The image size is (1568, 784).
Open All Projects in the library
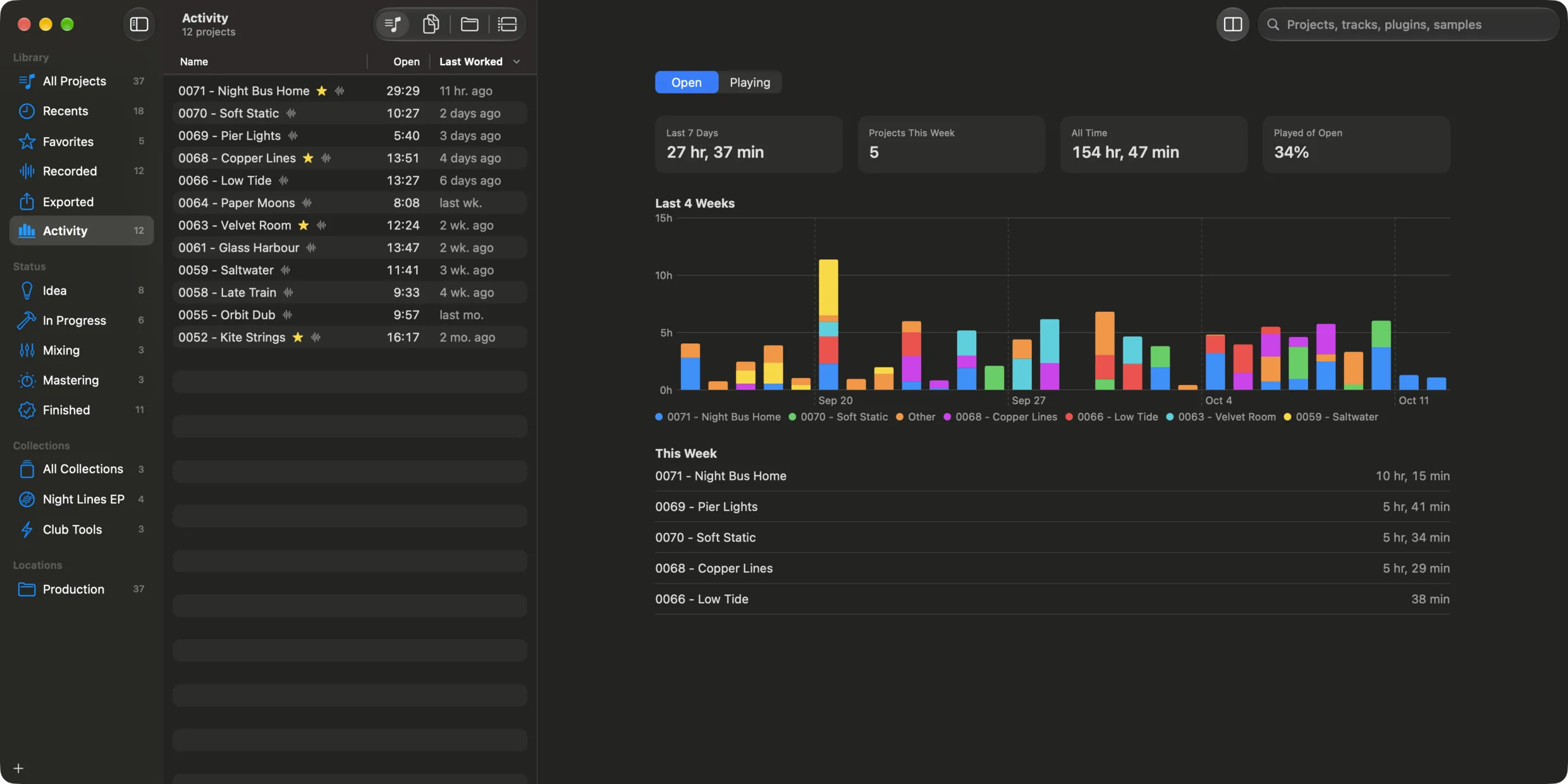82,81
